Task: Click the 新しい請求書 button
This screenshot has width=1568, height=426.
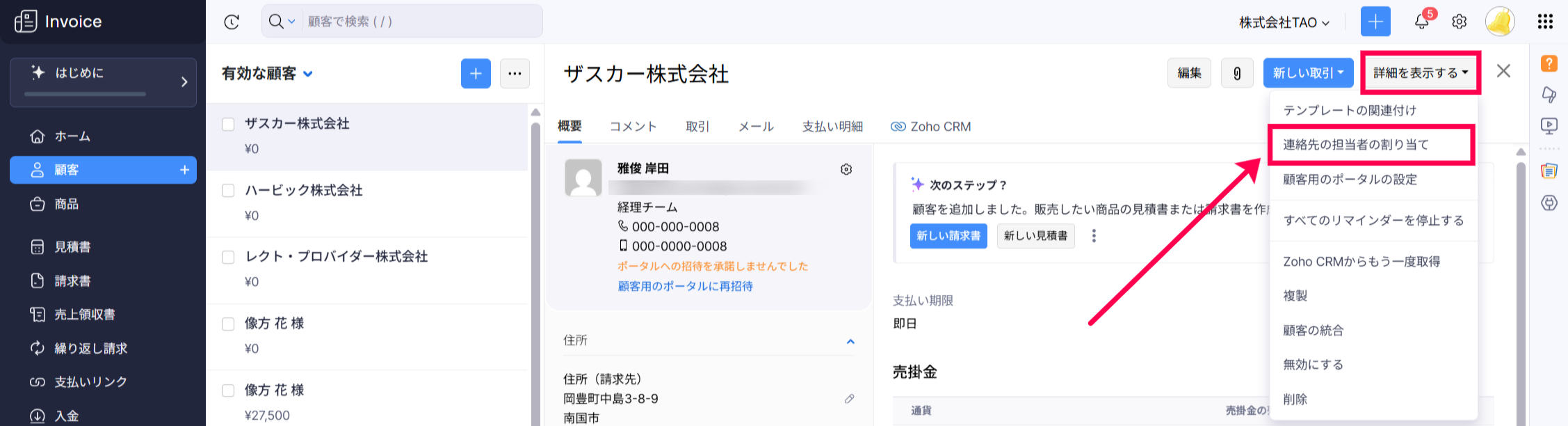Action: point(948,236)
